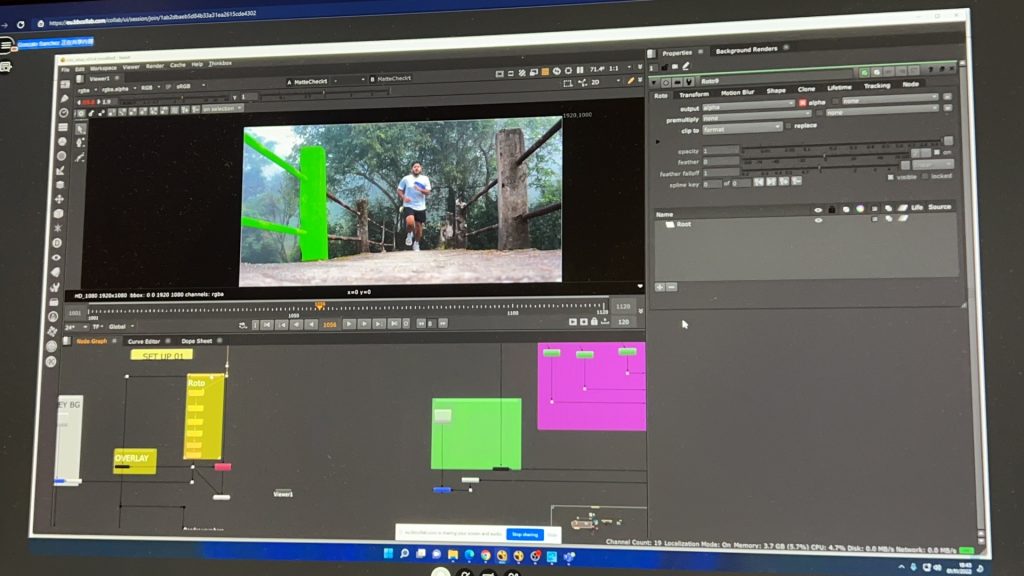Open the on selection dropdown
Image resolution: width=1024 pixels, height=576 pixels.
pos(223,108)
